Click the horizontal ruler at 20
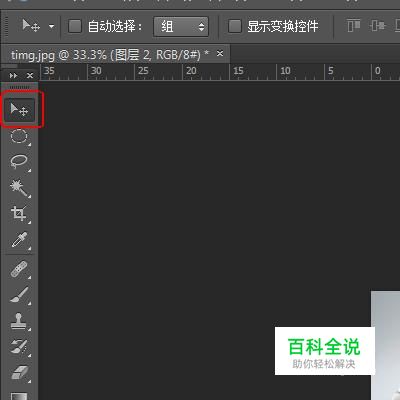Screen dimensions: 400x400 coord(191,71)
